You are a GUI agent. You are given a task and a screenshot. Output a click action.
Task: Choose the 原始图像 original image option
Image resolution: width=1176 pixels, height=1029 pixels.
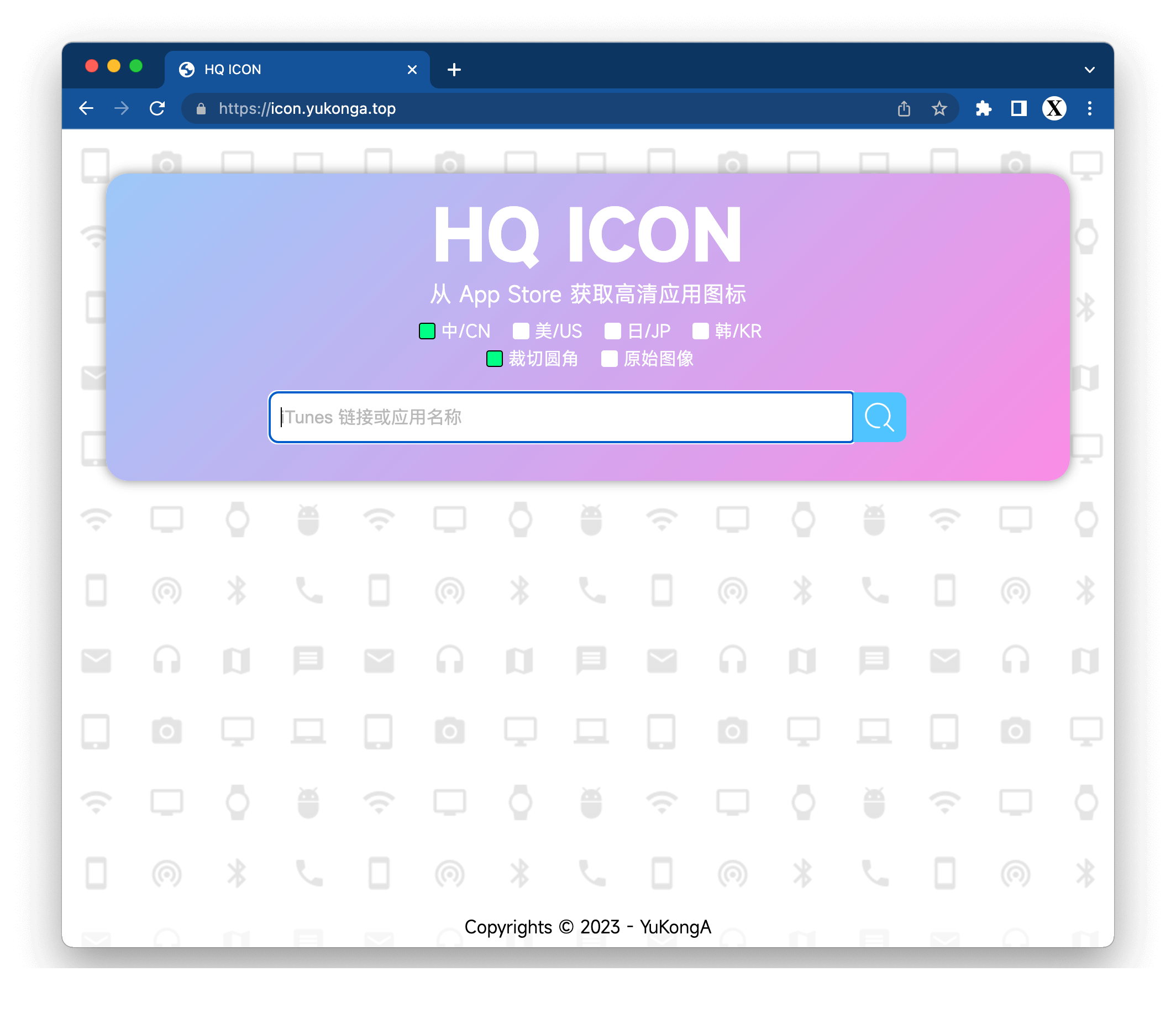(609, 359)
